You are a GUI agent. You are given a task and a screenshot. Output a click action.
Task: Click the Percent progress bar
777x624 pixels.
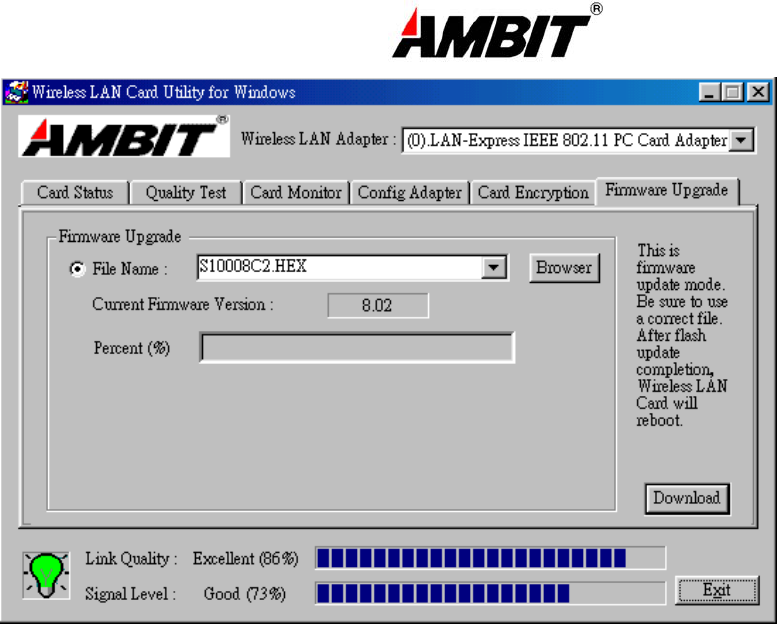click(x=357, y=347)
